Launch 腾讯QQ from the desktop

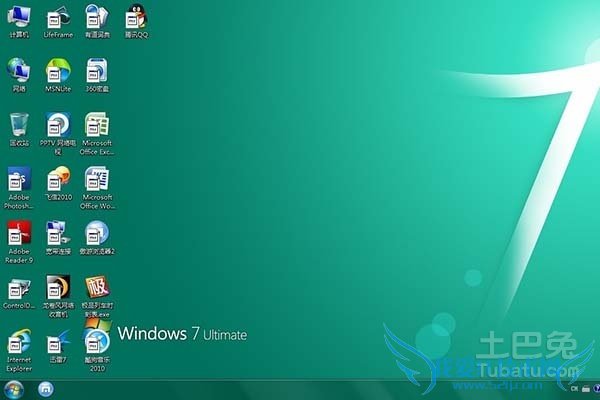(136, 17)
